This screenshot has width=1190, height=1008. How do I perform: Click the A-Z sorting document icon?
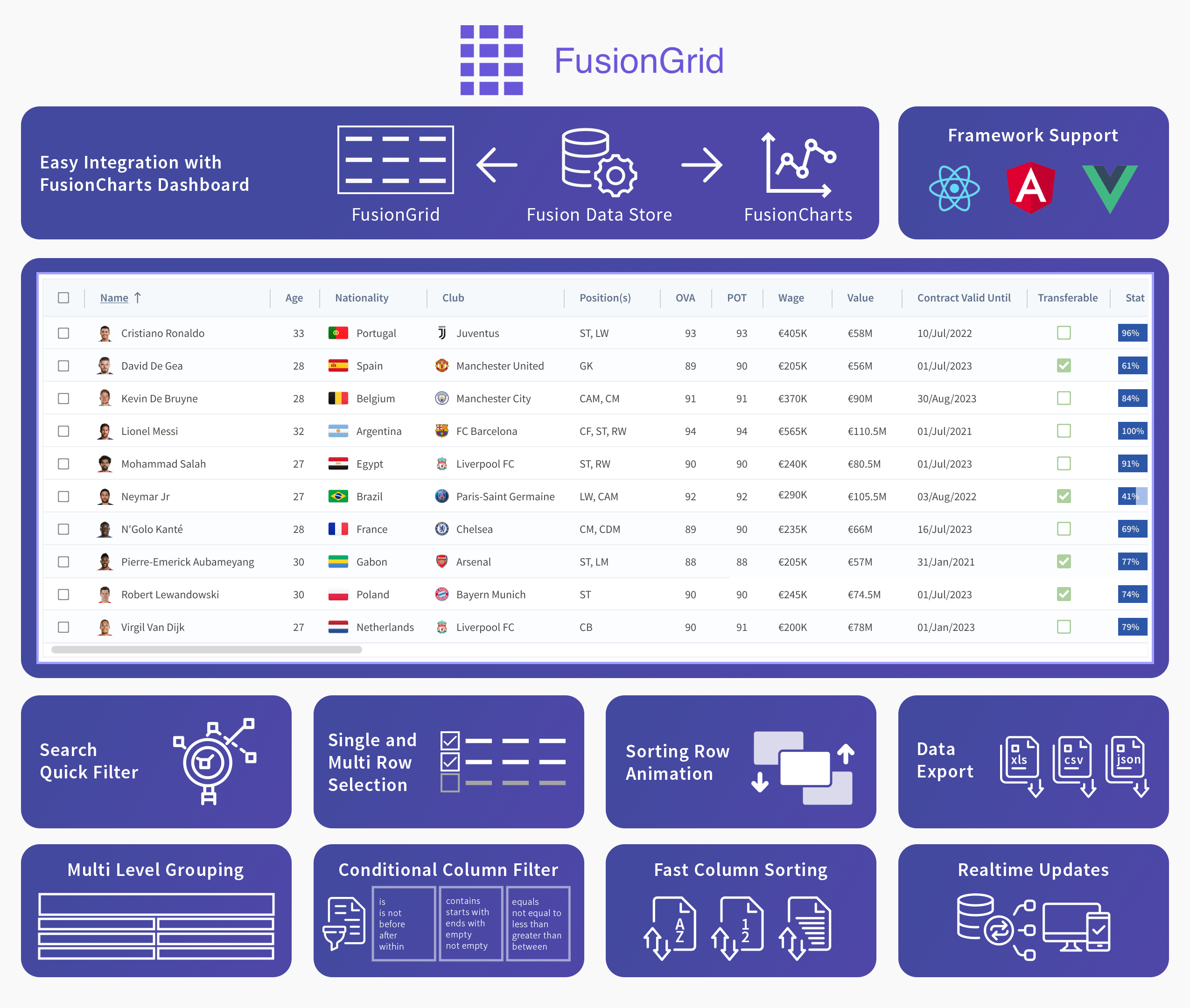pyautogui.click(x=670, y=928)
